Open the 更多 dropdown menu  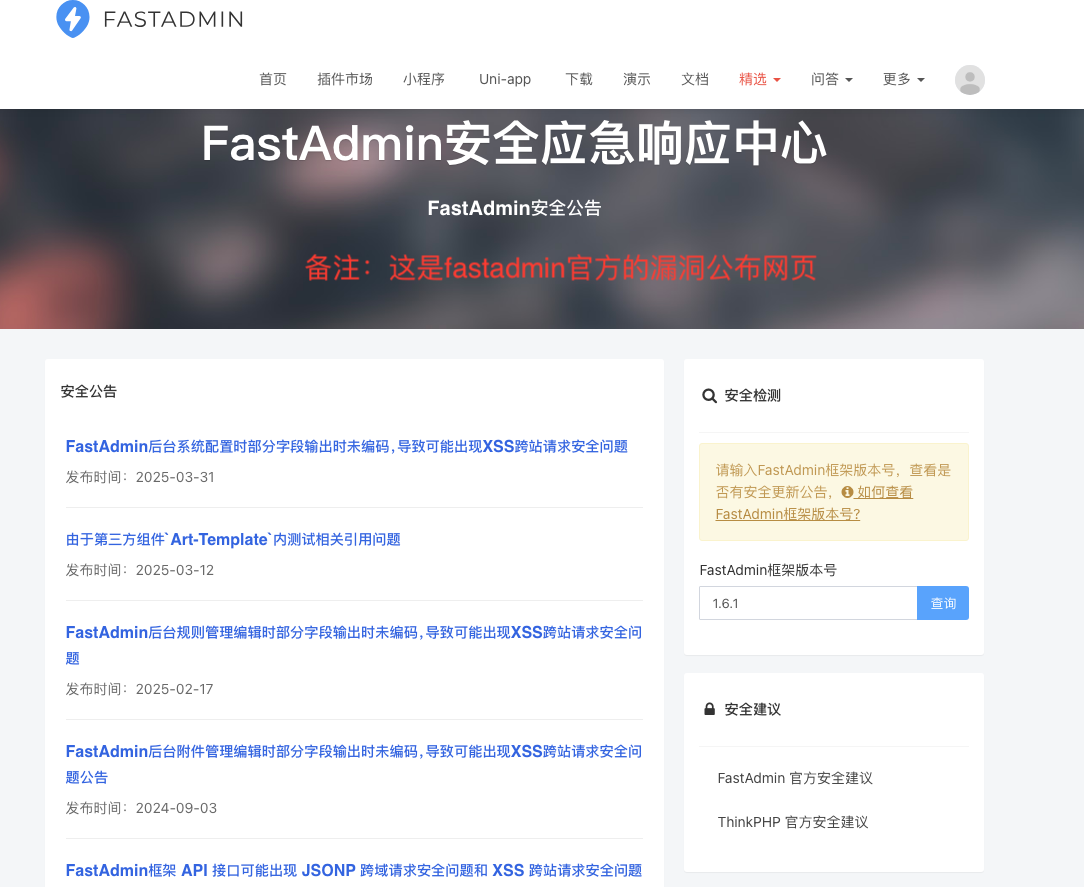pos(903,79)
